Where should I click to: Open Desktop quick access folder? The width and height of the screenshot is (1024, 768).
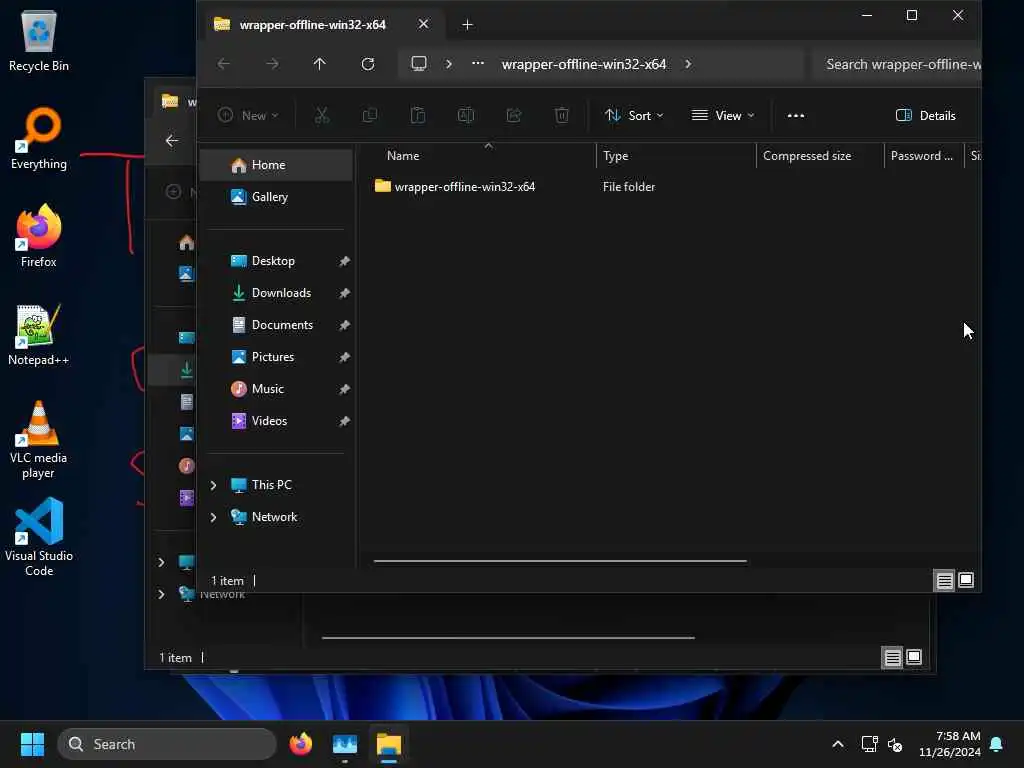click(276, 261)
